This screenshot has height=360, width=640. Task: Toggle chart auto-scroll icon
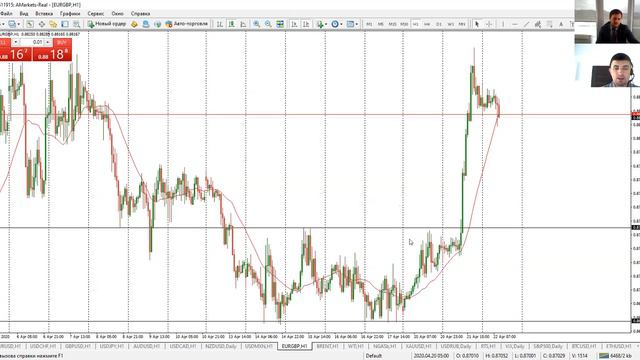[x=294, y=24]
